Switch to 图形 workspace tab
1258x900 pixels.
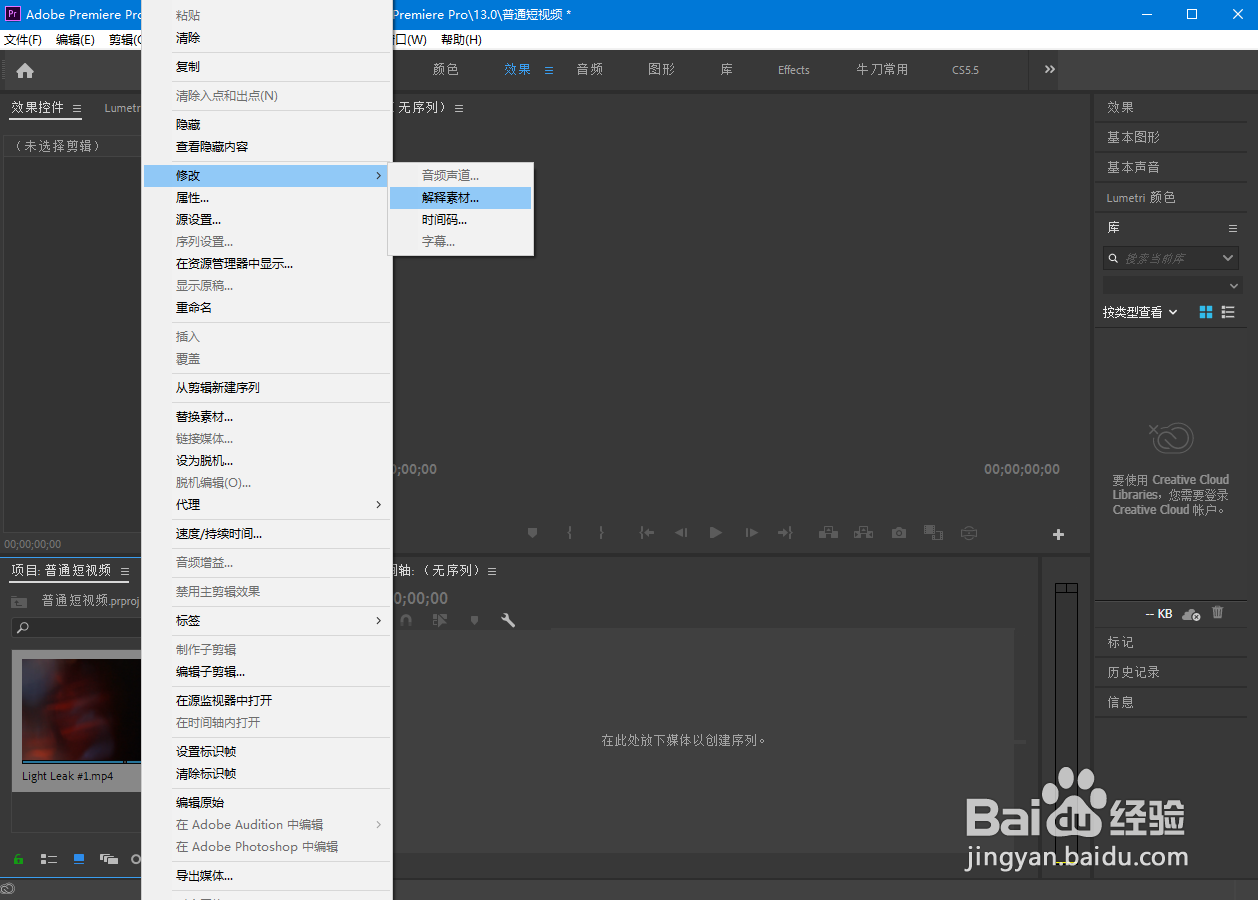coord(661,70)
